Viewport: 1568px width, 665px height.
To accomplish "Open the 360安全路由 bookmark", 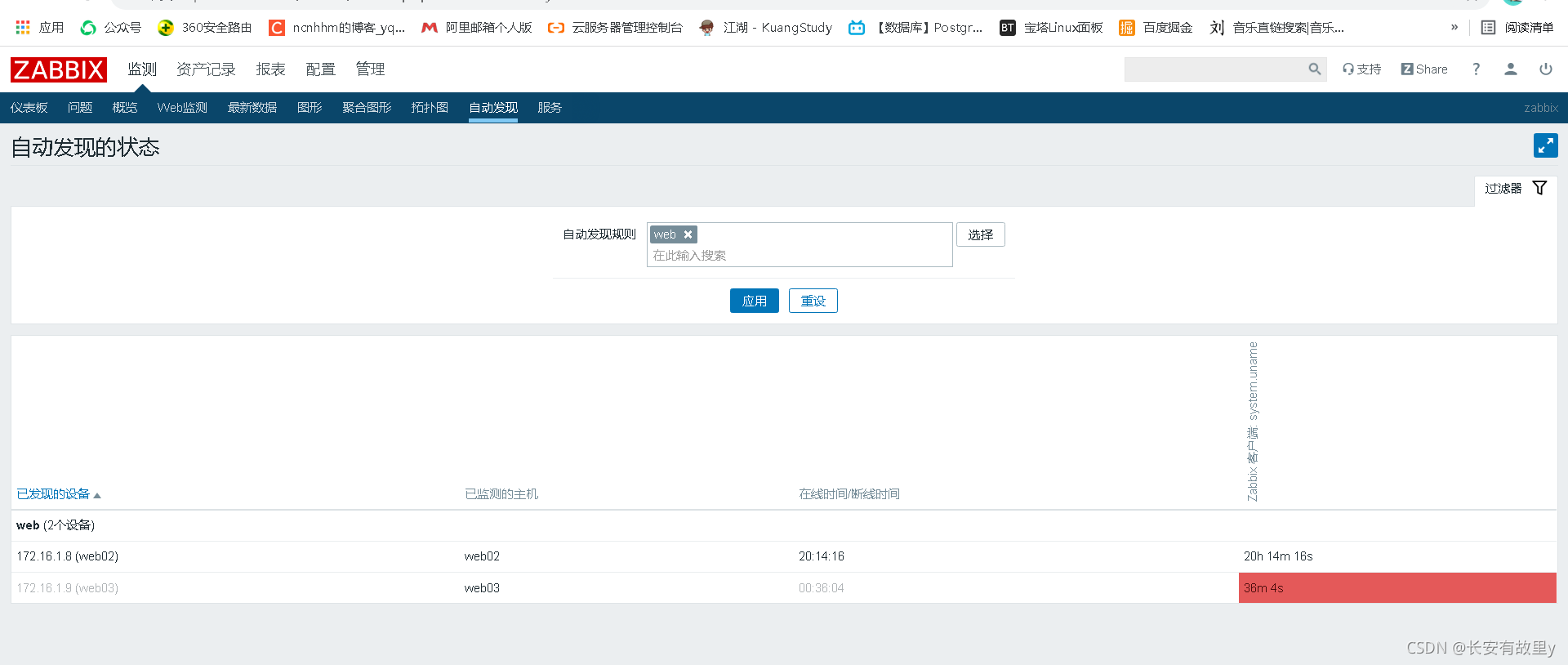I will (x=205, y=27).
